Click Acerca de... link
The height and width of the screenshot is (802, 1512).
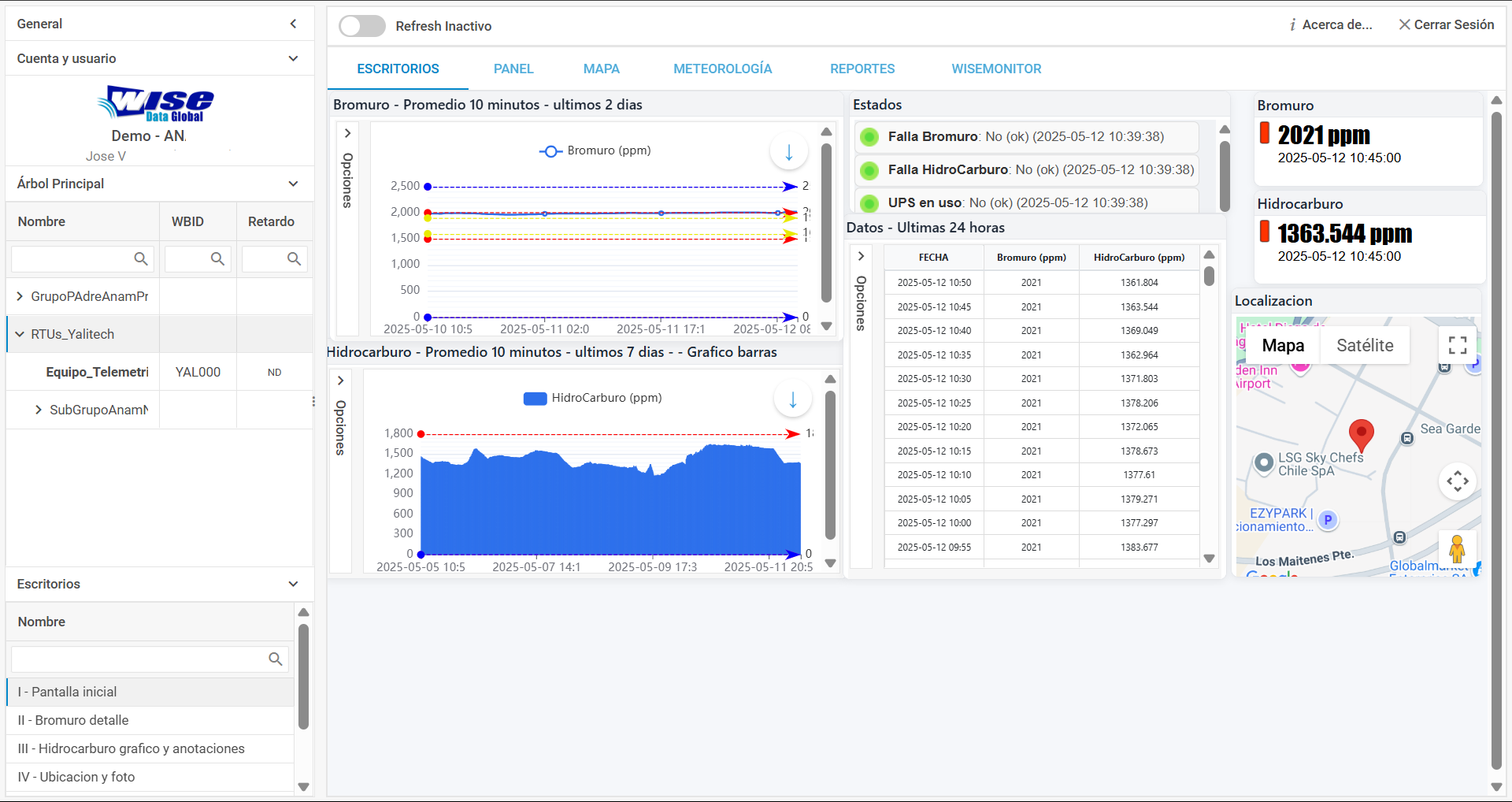coord(1337,24)
